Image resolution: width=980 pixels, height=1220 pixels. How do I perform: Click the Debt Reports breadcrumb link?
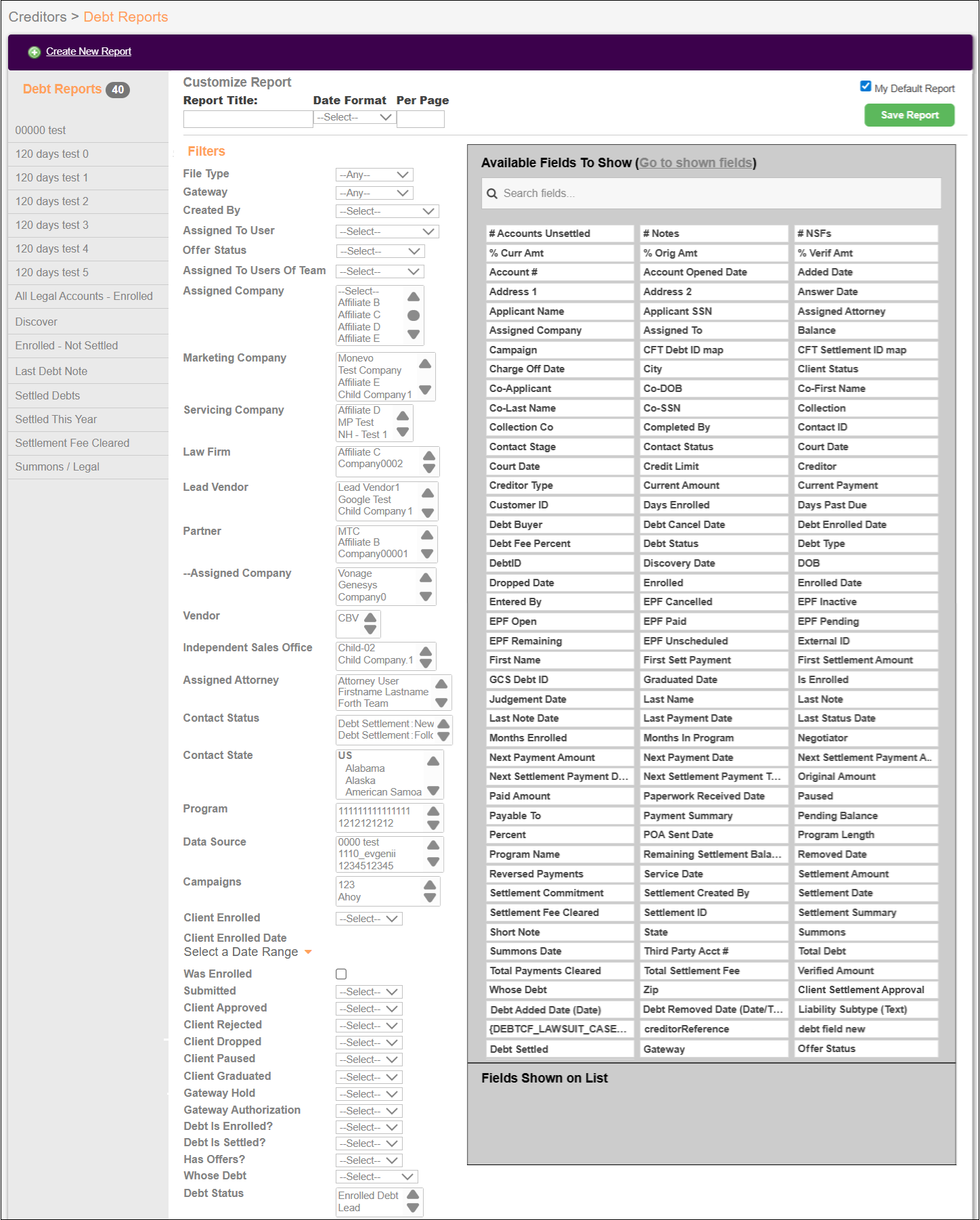tap(126, 17)
